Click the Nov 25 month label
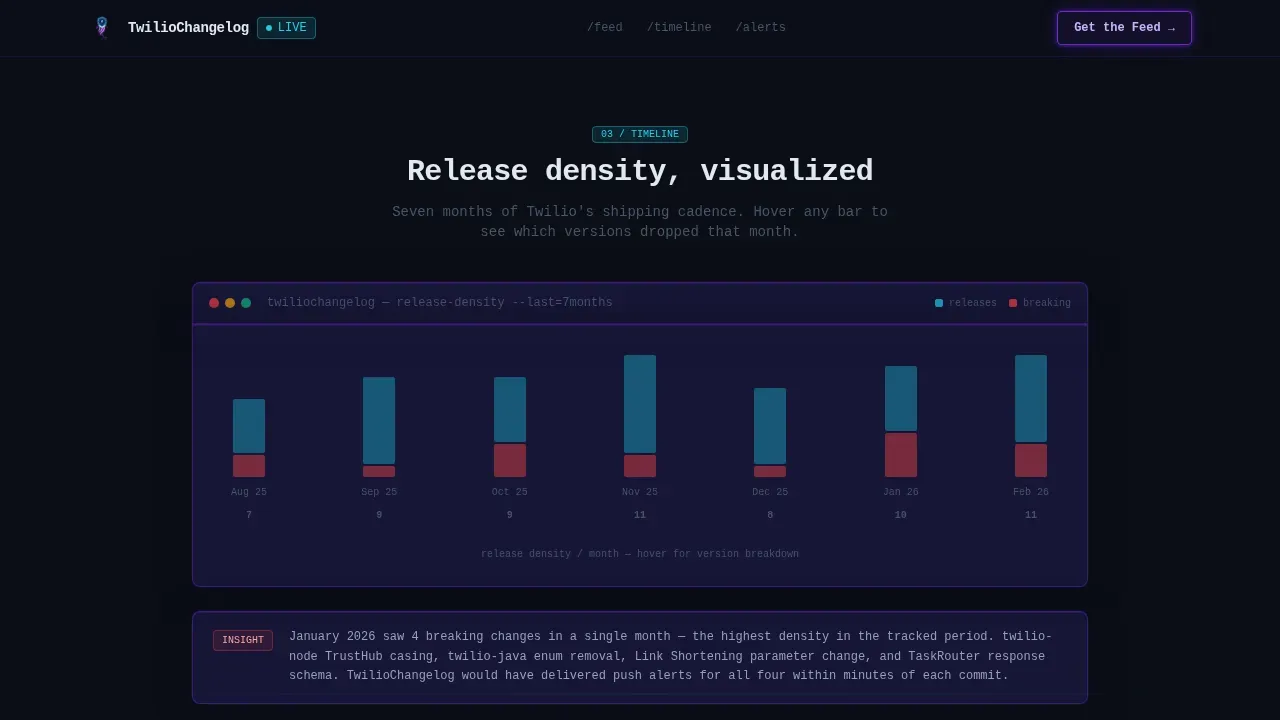Image resolution: width=1280 pixels, height=720 pixels. point(640,492)
